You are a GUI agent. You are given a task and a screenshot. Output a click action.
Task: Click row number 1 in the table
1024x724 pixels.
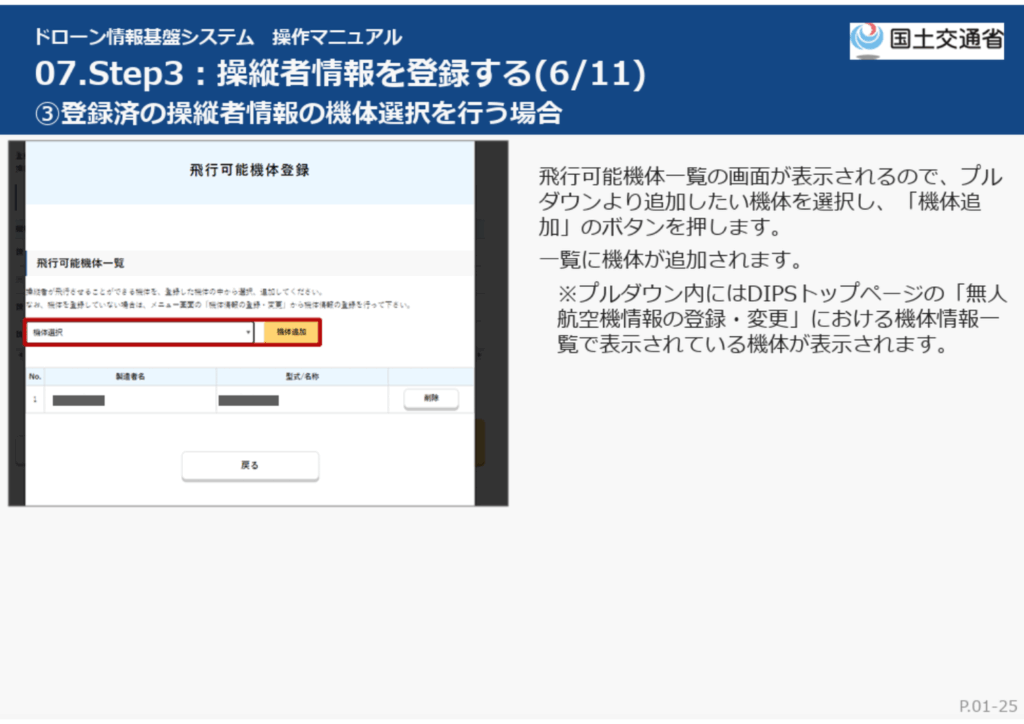pyautogui.click(x=35, y=399)
